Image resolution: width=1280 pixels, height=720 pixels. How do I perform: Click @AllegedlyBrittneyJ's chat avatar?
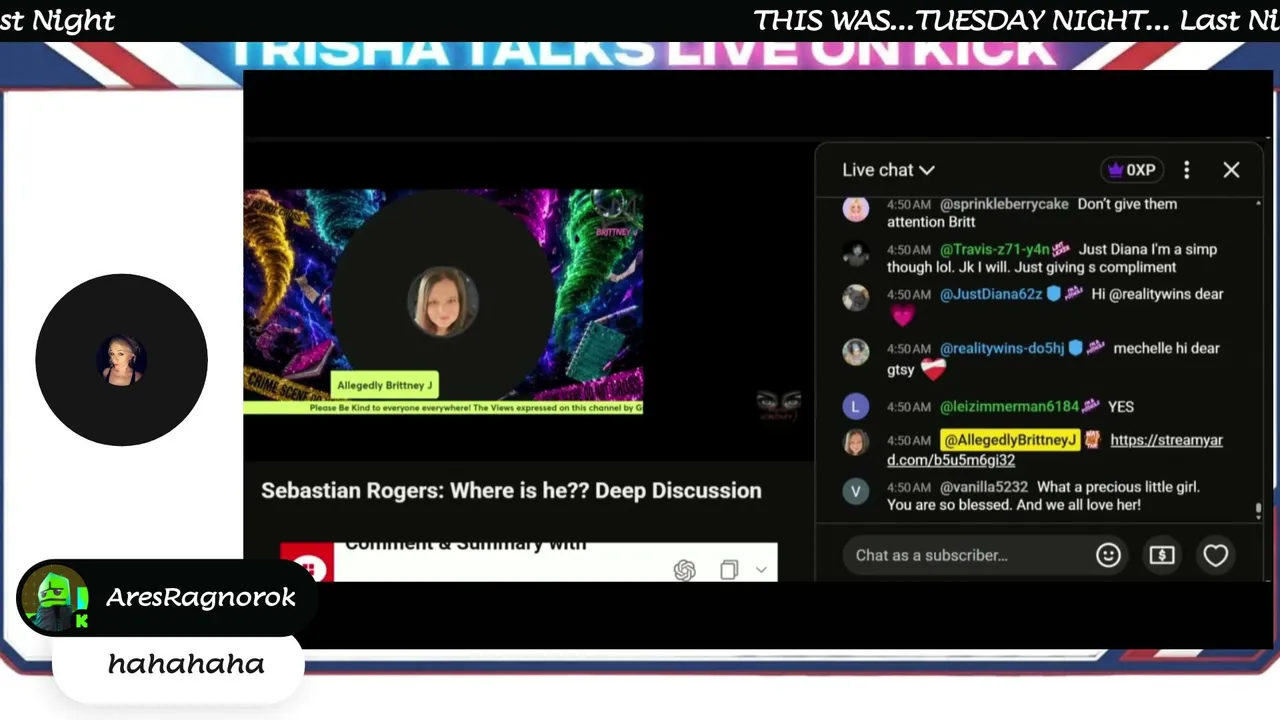[x=856, y=441]
